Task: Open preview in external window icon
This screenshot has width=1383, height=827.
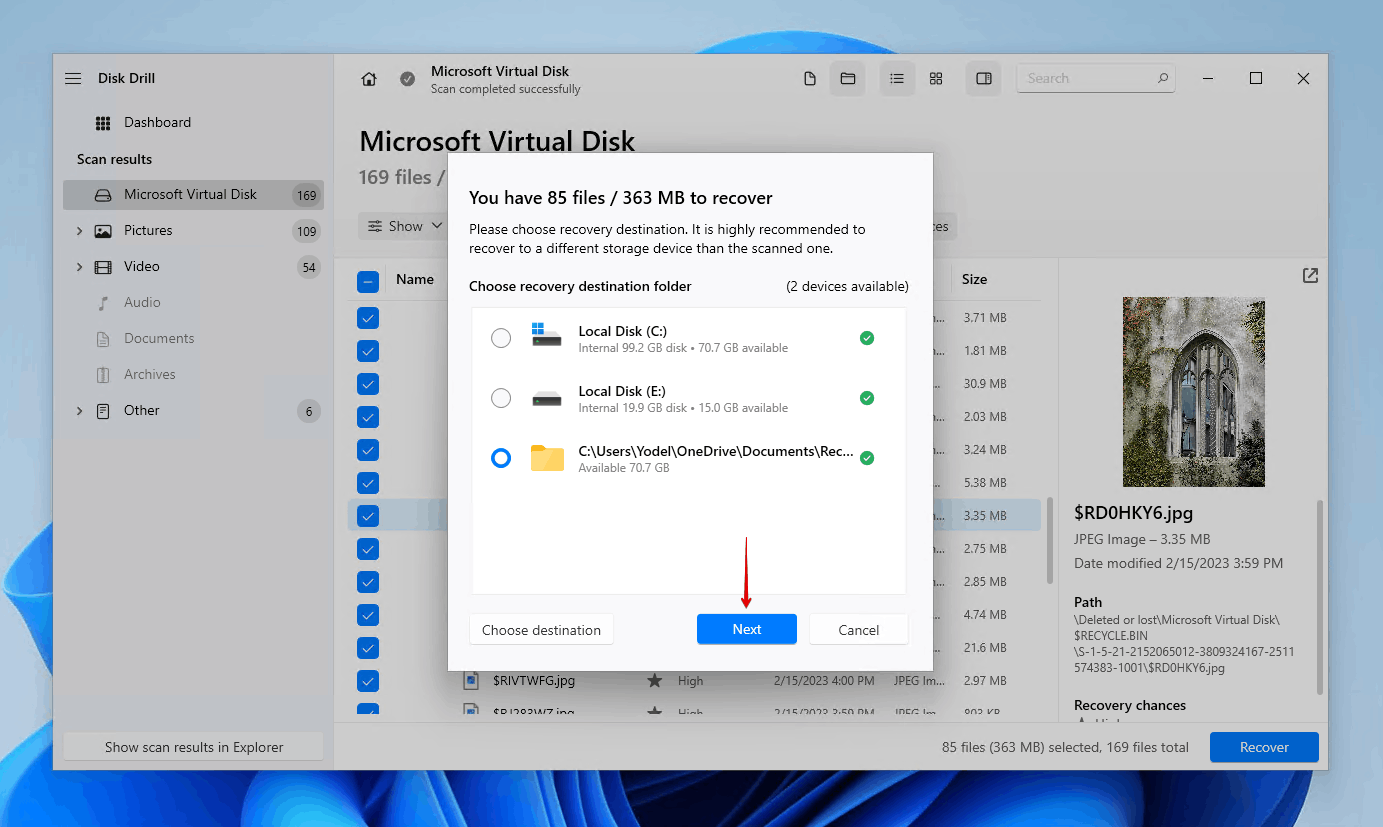Action: 1310,276
